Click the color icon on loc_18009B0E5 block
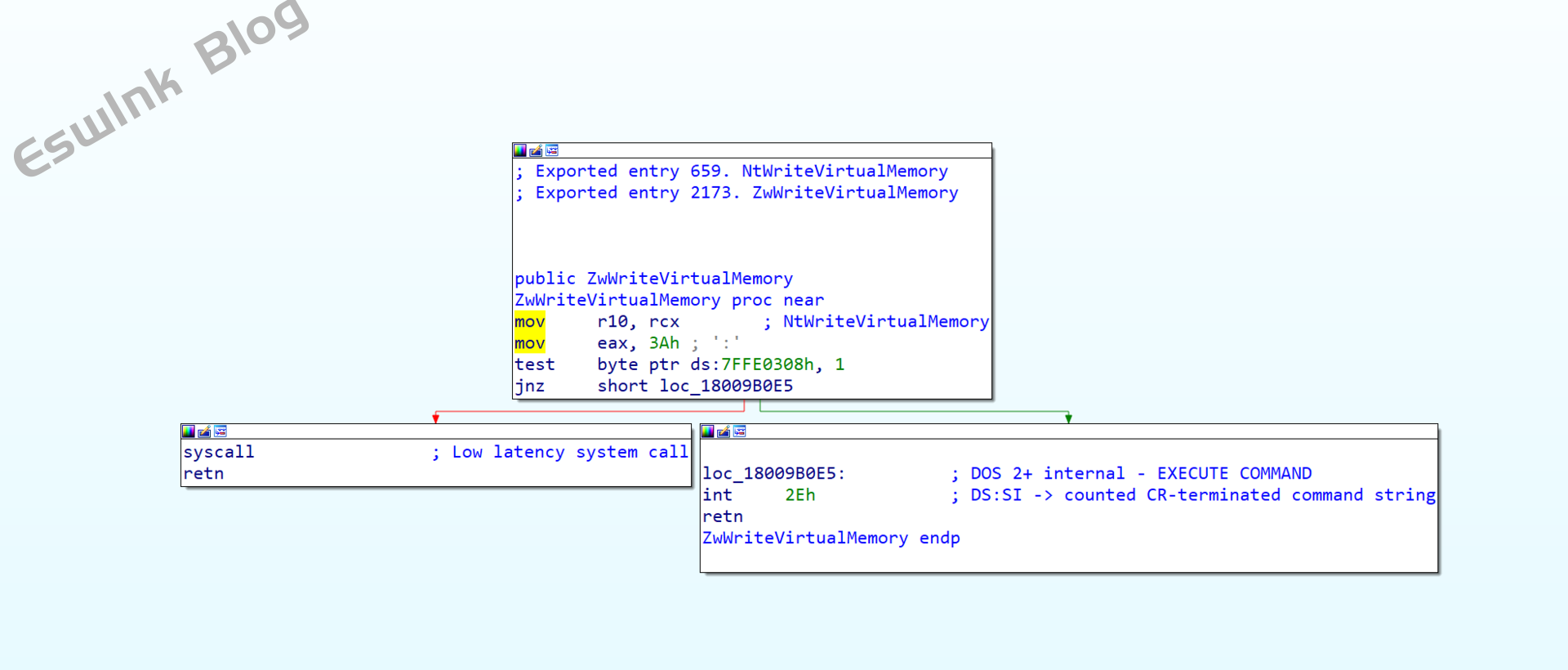The image size is (1568, 670). tap(707, 431)
